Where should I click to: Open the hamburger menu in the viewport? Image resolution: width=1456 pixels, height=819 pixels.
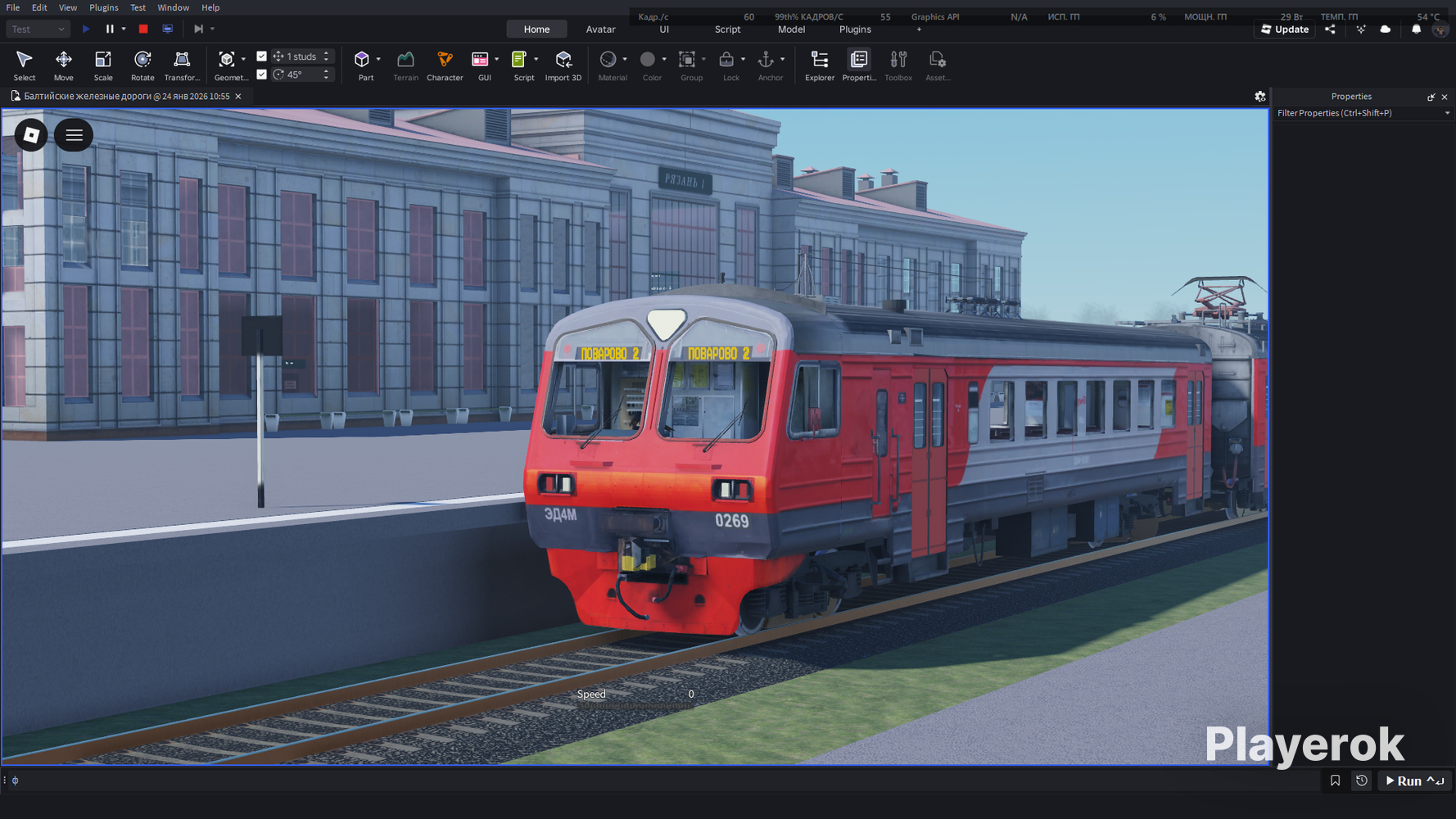click(74, 135)
